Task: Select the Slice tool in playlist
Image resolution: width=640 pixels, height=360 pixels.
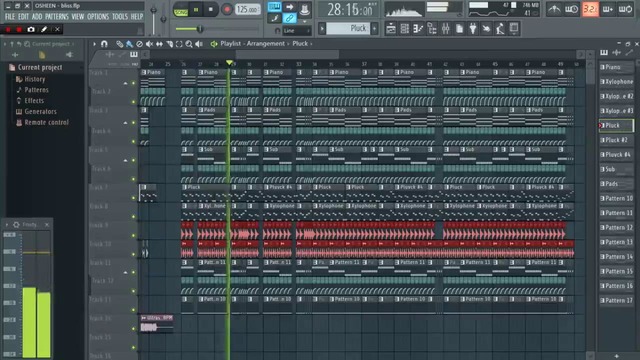Action: pyautogui.click(x=169, y=44)
